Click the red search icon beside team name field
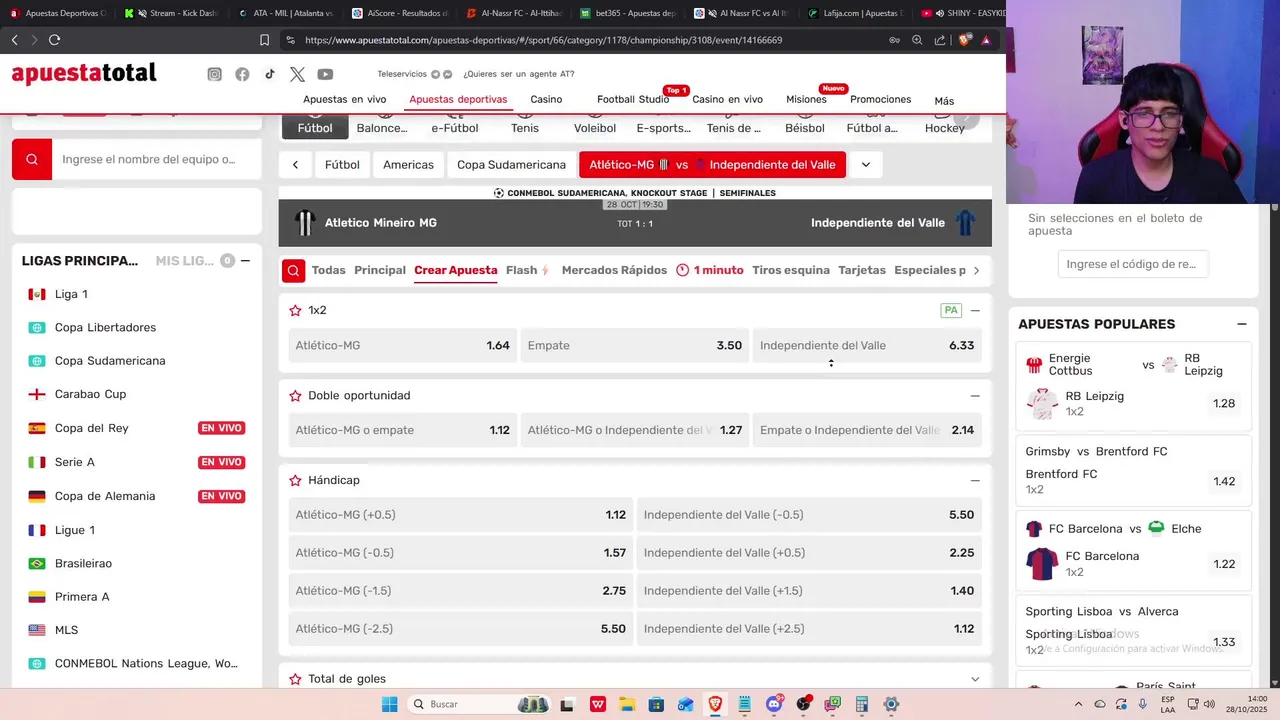 coord(32,159)
